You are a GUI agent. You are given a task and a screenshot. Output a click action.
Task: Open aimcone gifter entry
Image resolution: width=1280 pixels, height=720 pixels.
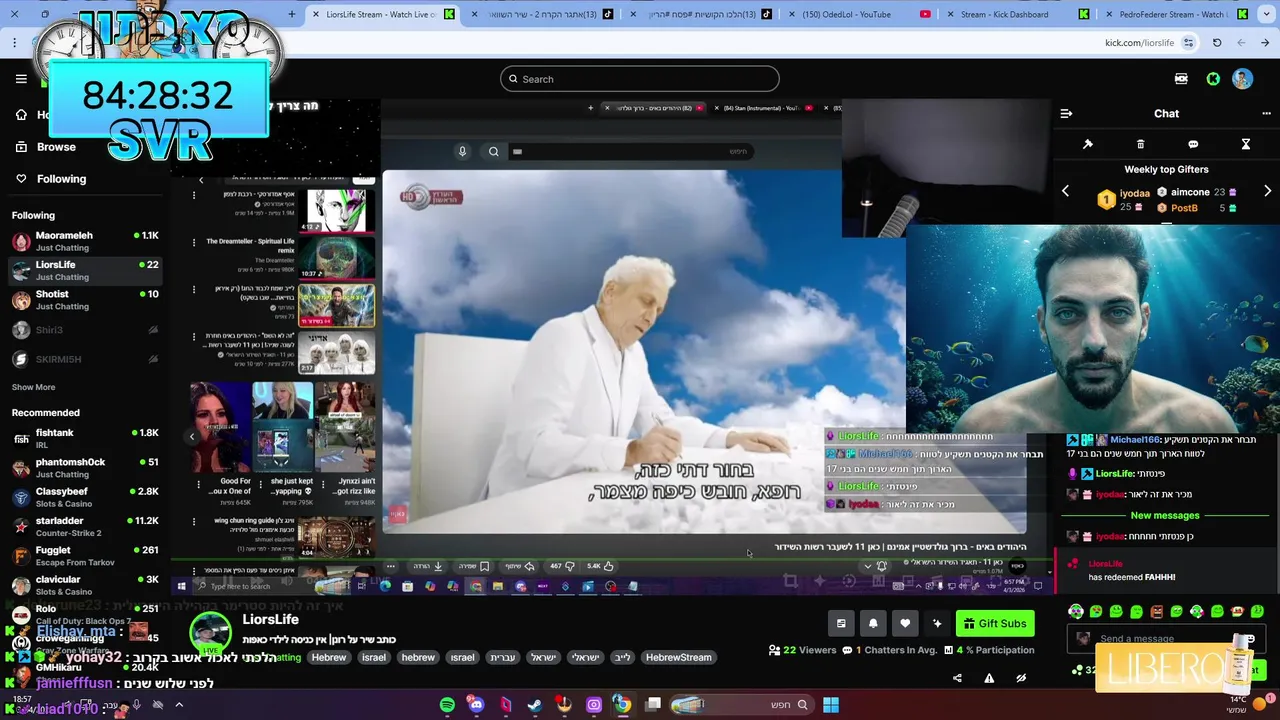[x=1197, y=192]
